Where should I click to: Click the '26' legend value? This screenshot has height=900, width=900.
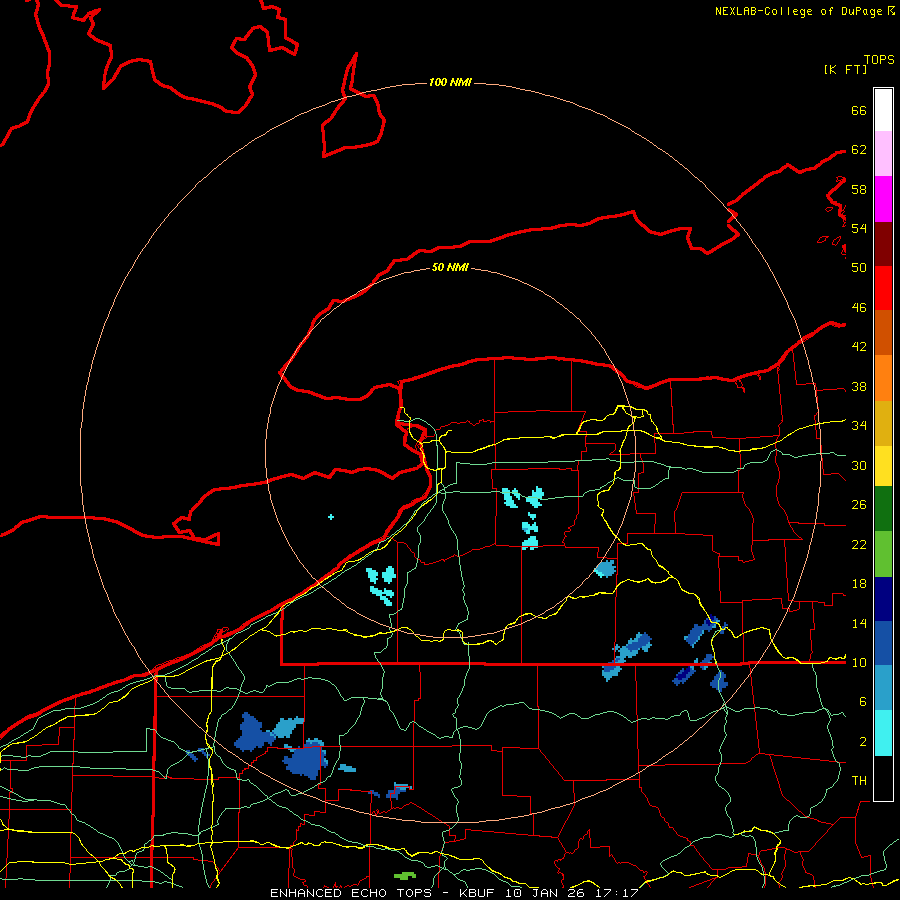pyautogui.click(x=859, y=505)
